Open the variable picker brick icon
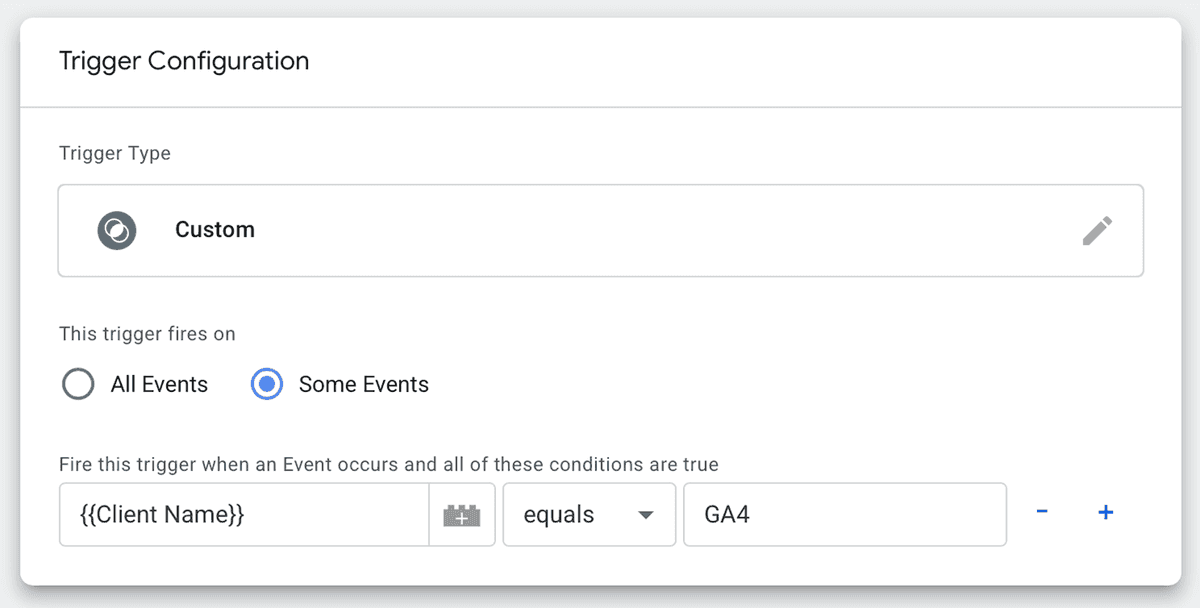The height and width of the screenshot is (608, 1200). 462,515
